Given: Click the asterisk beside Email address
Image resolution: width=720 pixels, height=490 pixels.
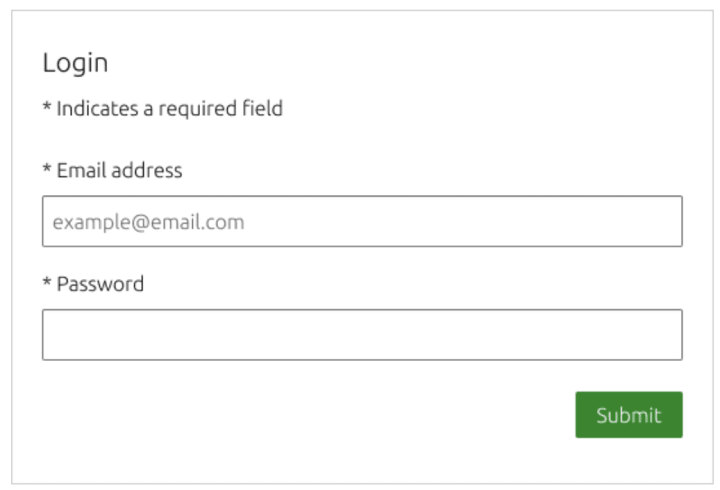Looking at the screenshot, I should (47, 169).
